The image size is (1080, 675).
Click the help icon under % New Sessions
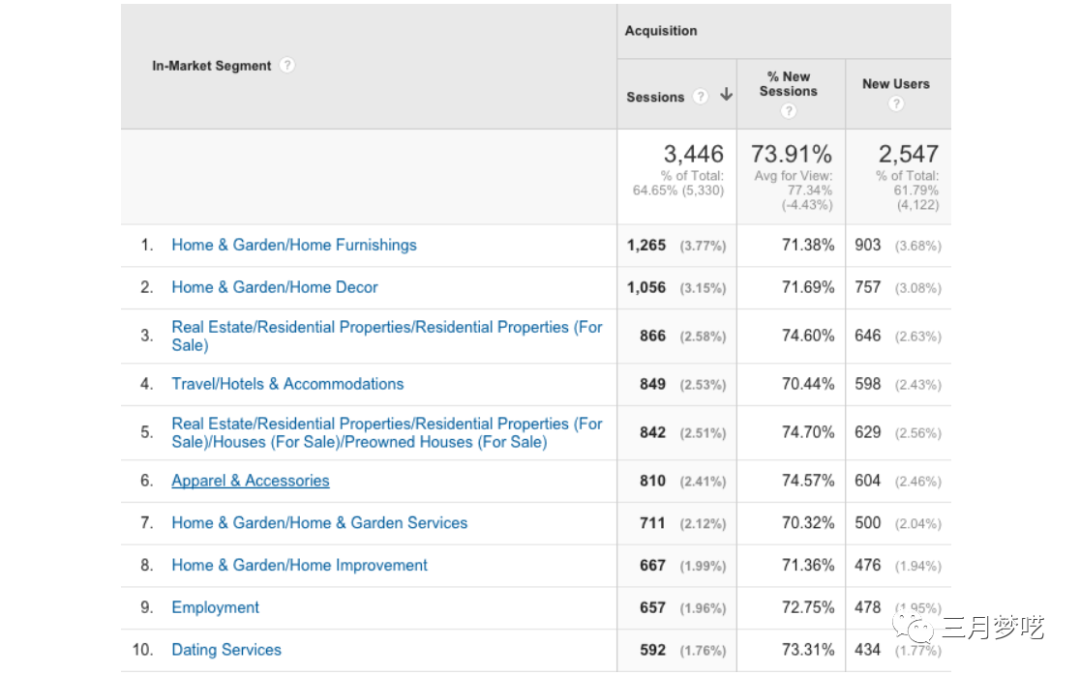point(788,111)
